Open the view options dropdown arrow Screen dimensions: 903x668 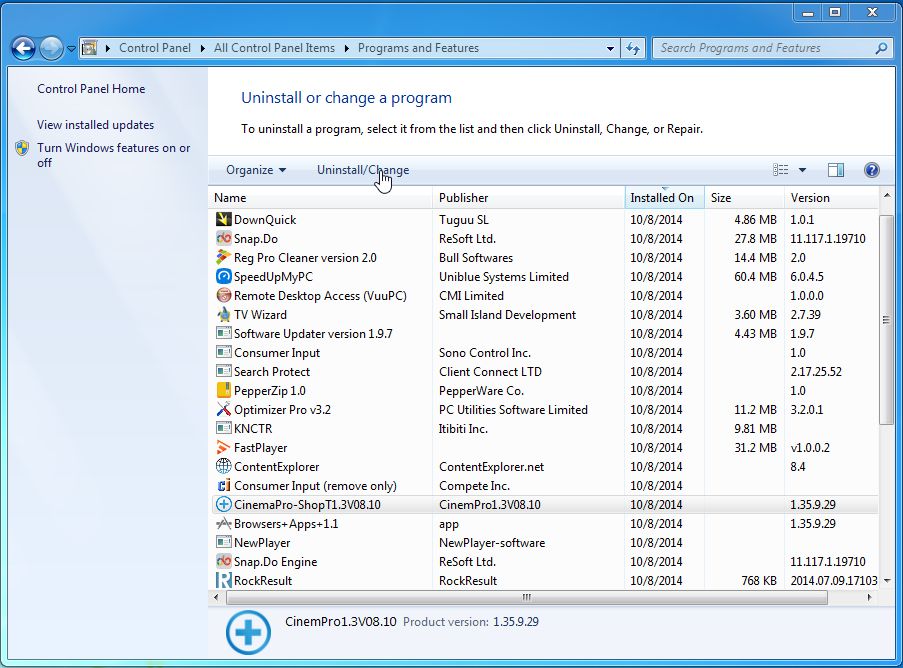pos(802,170)
